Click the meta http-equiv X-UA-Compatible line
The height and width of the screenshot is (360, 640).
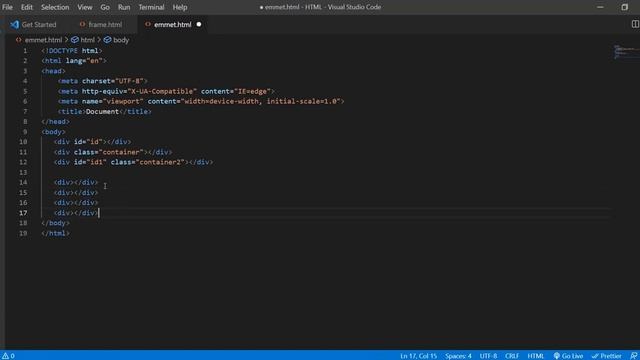point(166,91)
